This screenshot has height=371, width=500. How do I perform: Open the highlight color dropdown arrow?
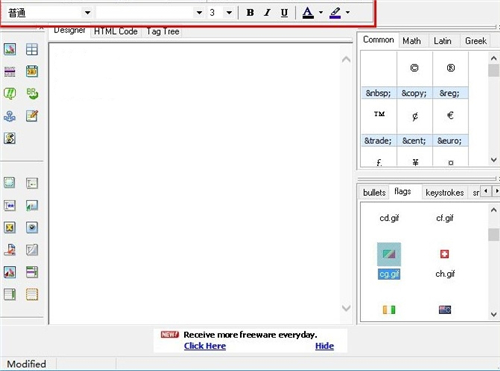pos(348,13)
